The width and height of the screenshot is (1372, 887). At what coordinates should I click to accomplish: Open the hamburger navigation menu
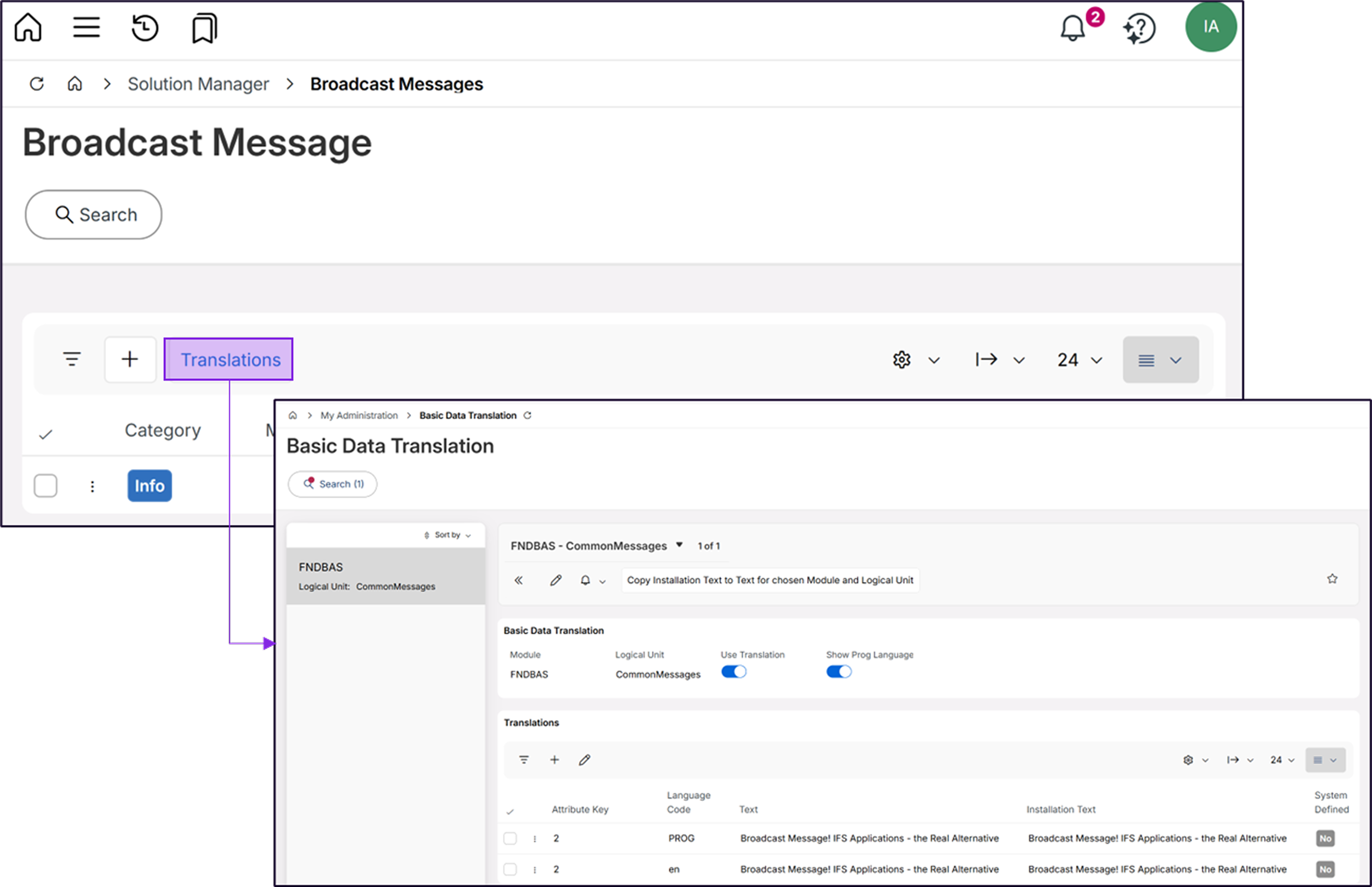[87, 27]
